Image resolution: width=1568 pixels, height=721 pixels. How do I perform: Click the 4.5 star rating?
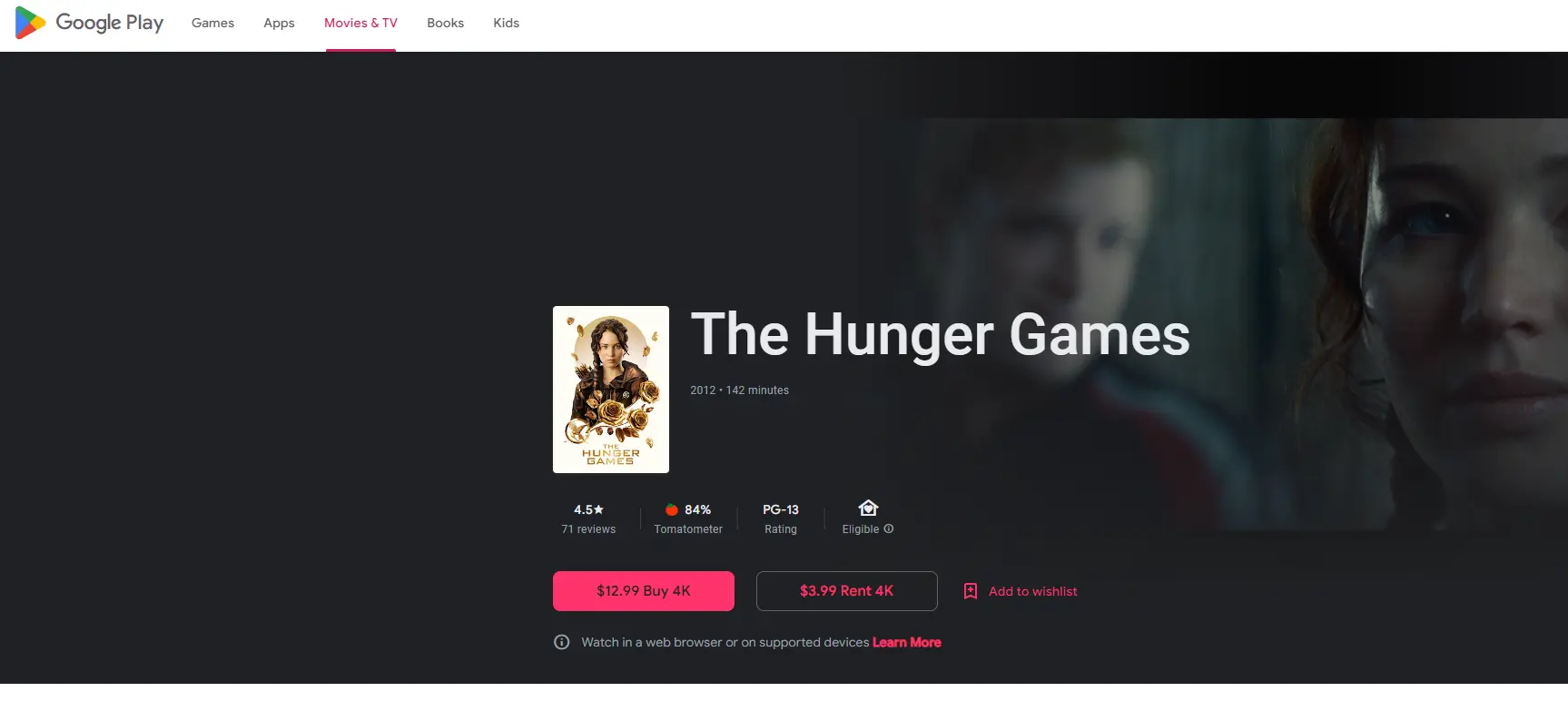(x=588, y=509)
